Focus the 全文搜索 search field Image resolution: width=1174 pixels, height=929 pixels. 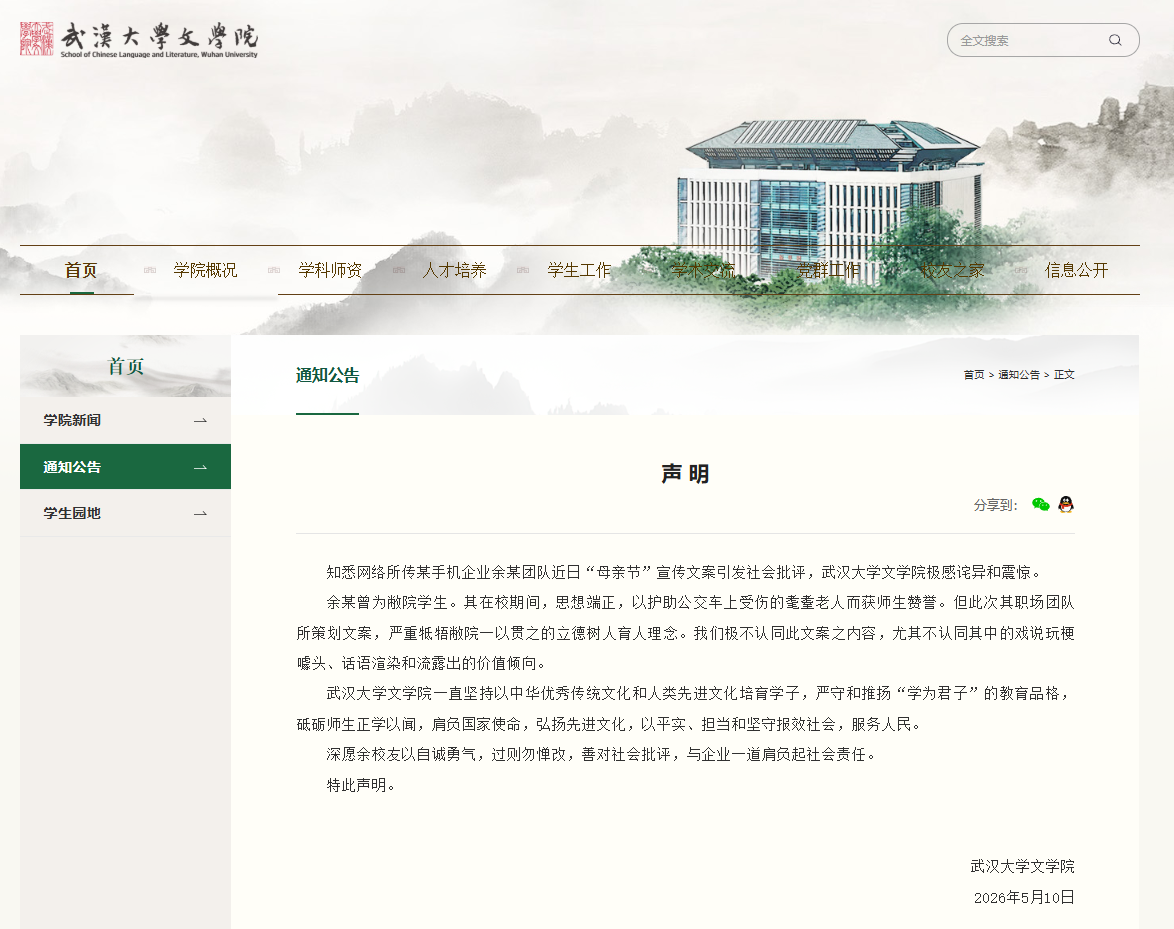(x=1028, y=40)
